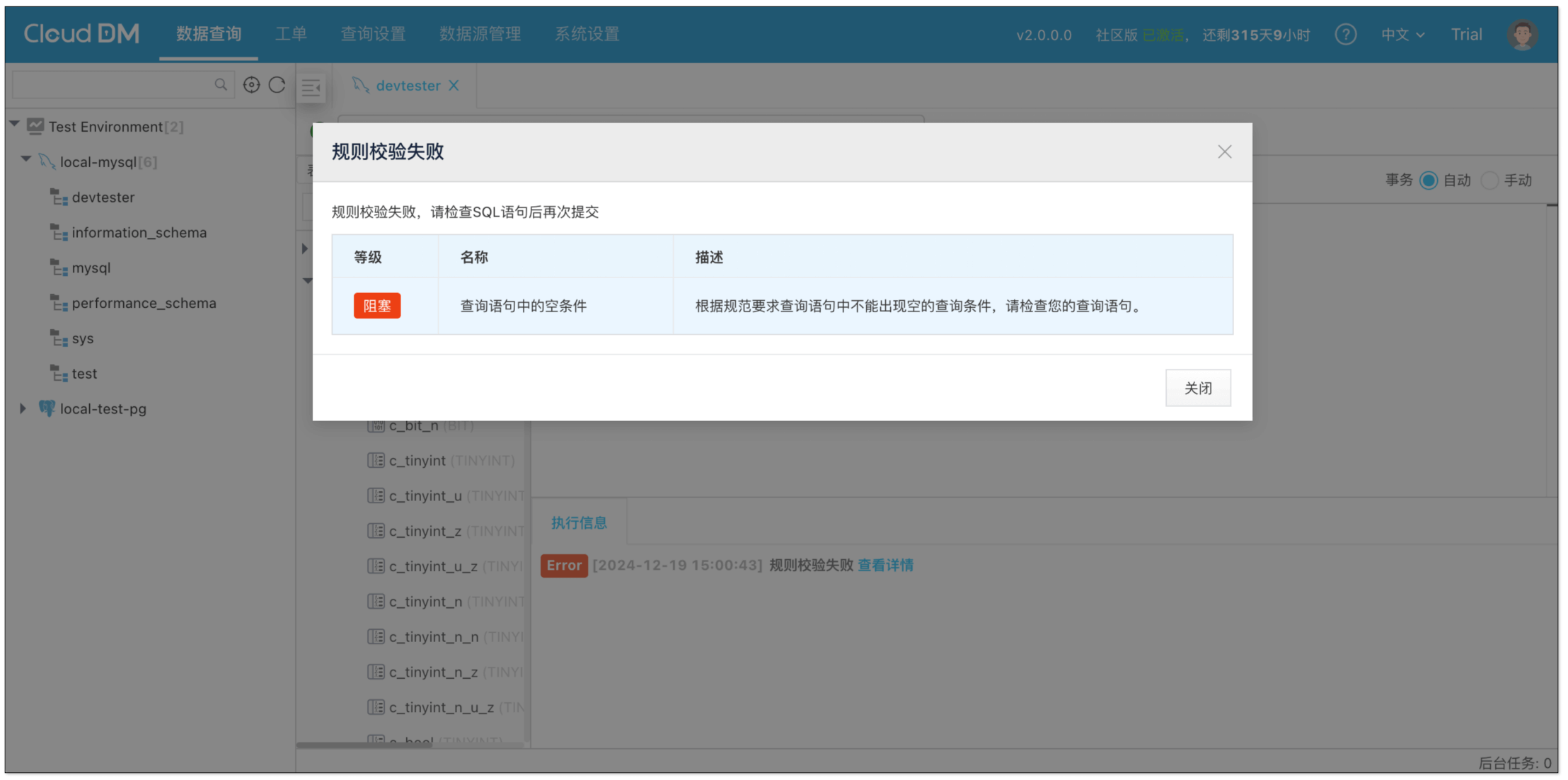Expand the local-test-pg datasource node
1568x780 pixels.
pos(23,408)
